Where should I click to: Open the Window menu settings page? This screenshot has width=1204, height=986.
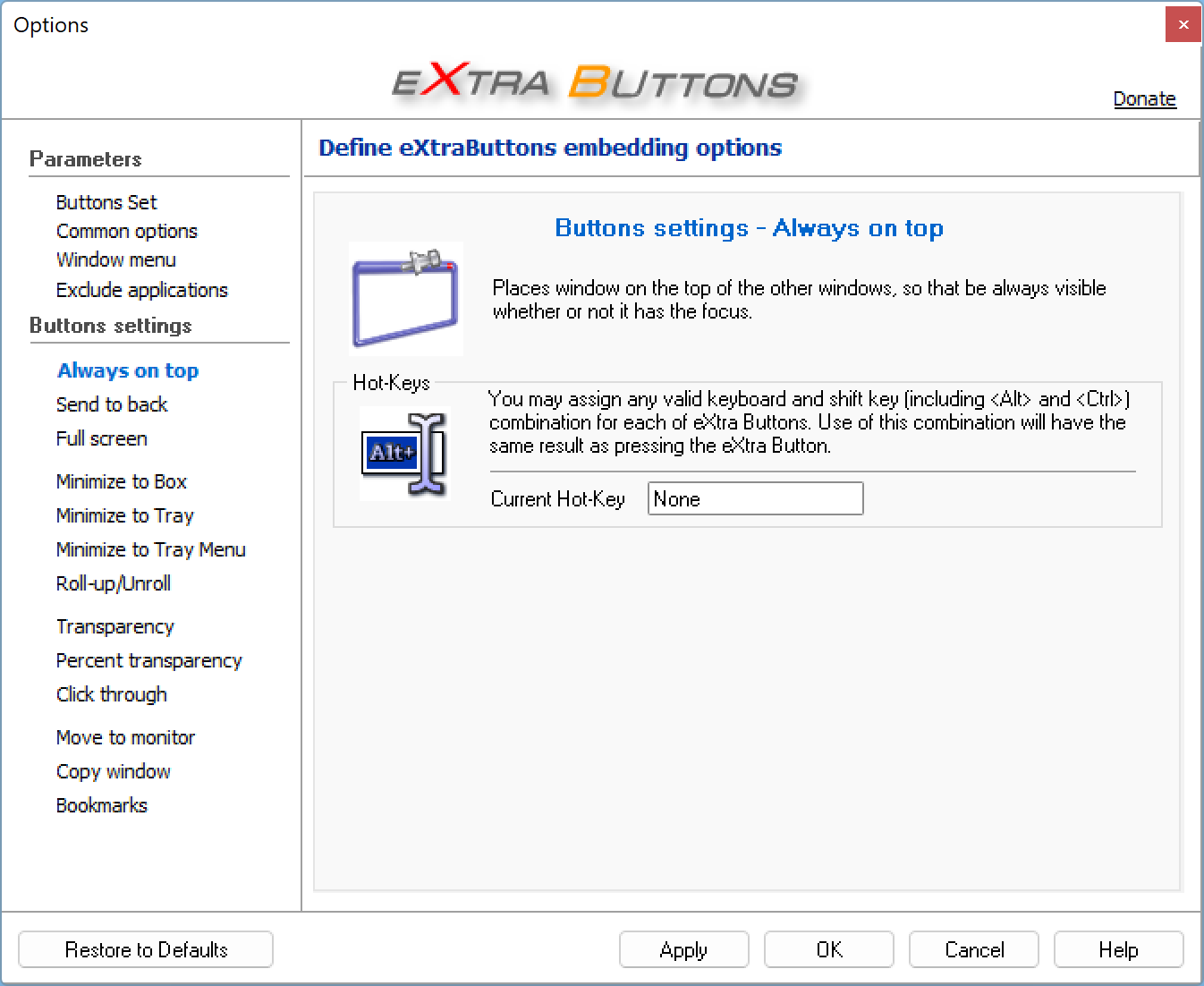(x=116, y=259)
